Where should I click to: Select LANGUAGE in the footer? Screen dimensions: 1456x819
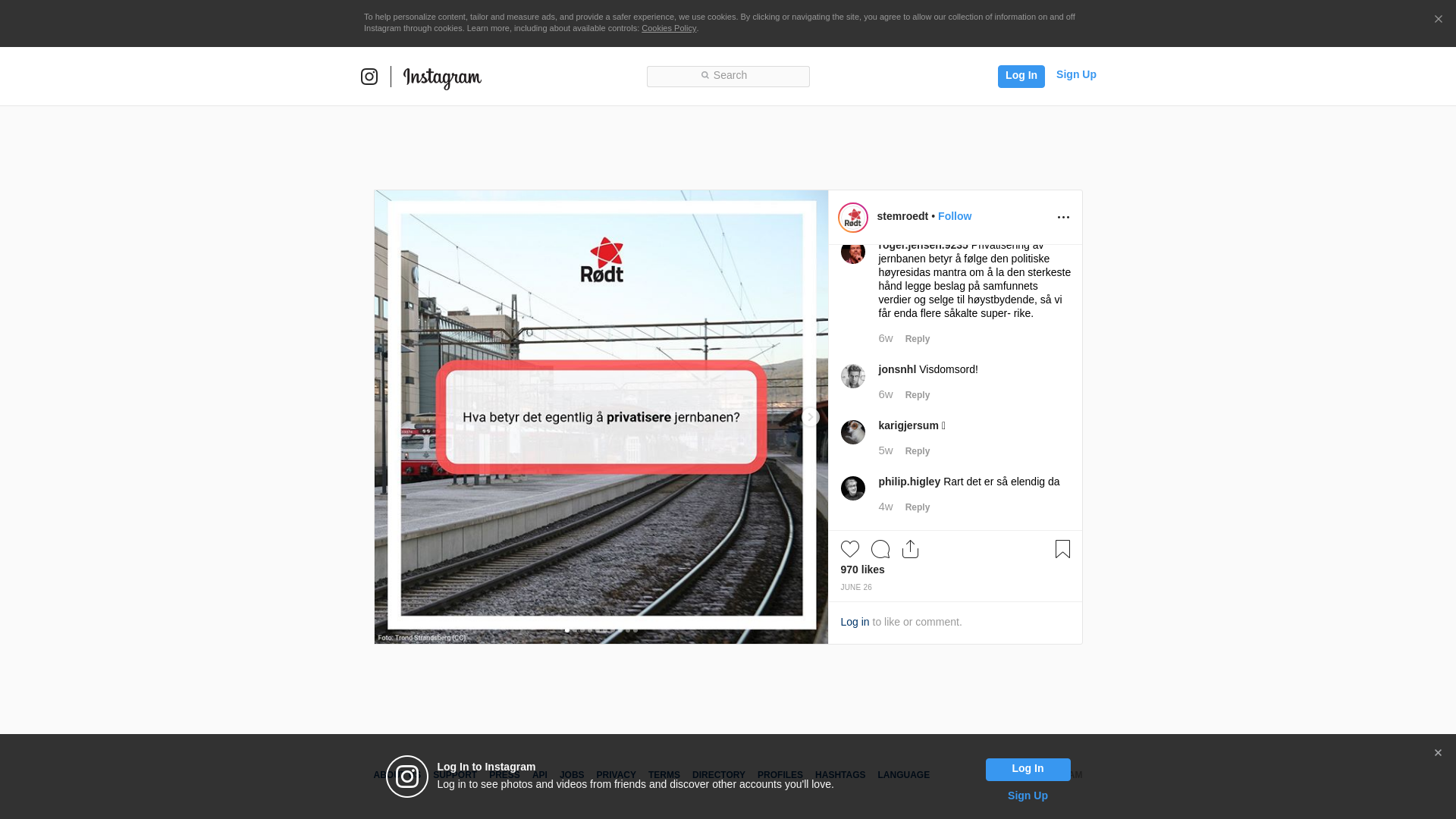(x=903, y=775)
